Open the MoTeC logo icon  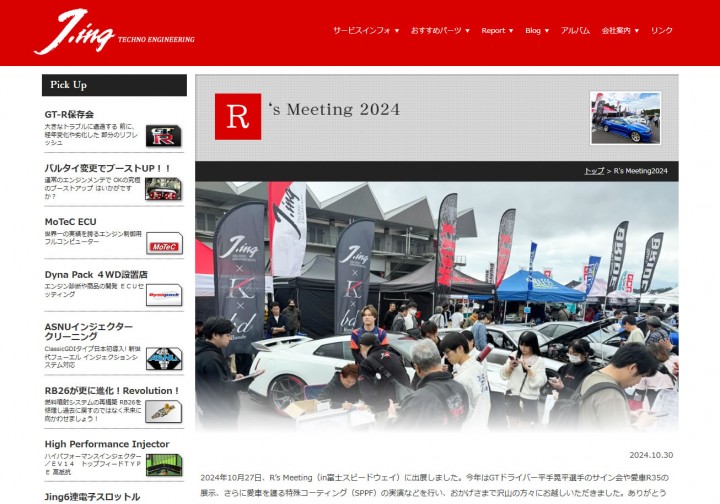(x=164, y=243)
